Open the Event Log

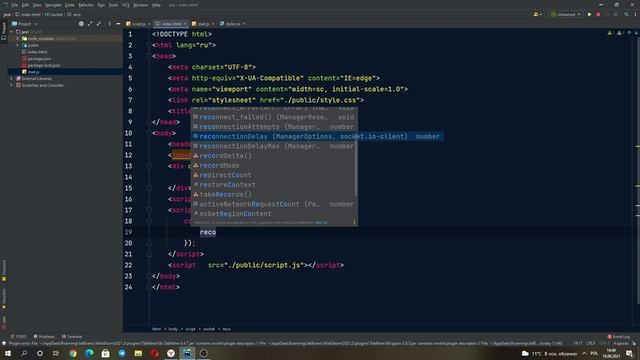[619, 337]
